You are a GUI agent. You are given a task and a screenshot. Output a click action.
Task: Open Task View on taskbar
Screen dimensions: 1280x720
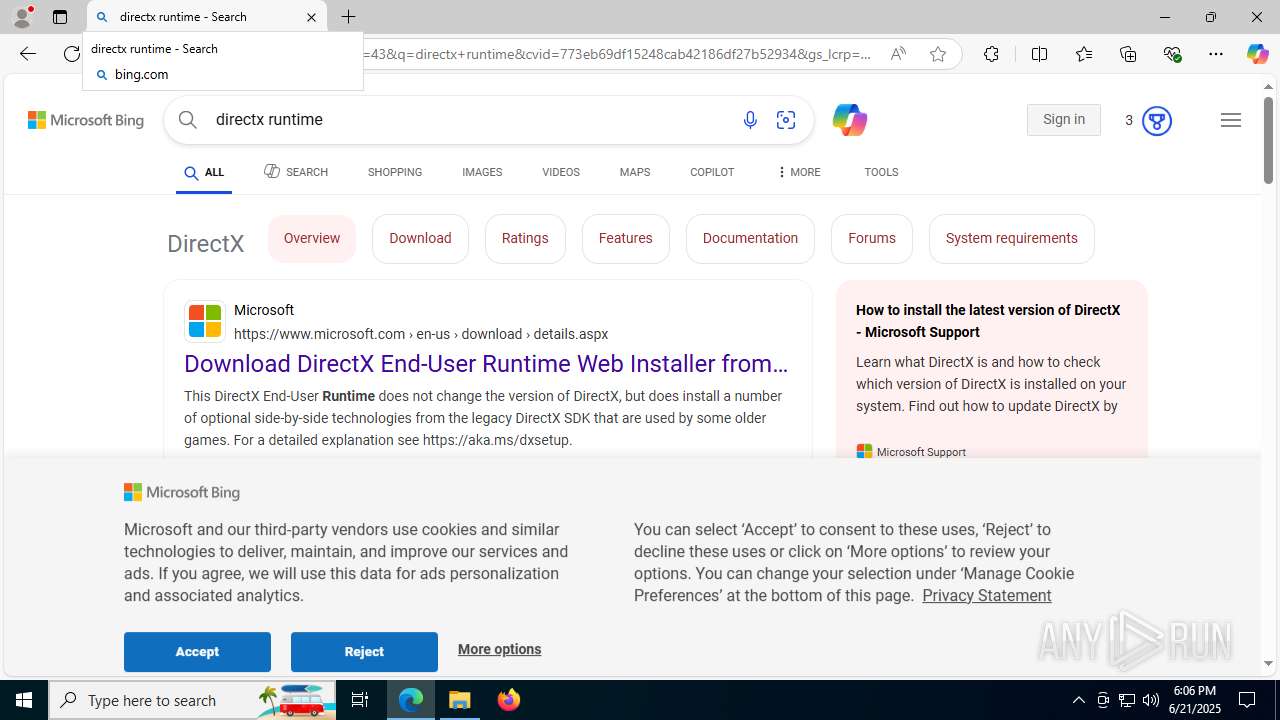(360, 700)
